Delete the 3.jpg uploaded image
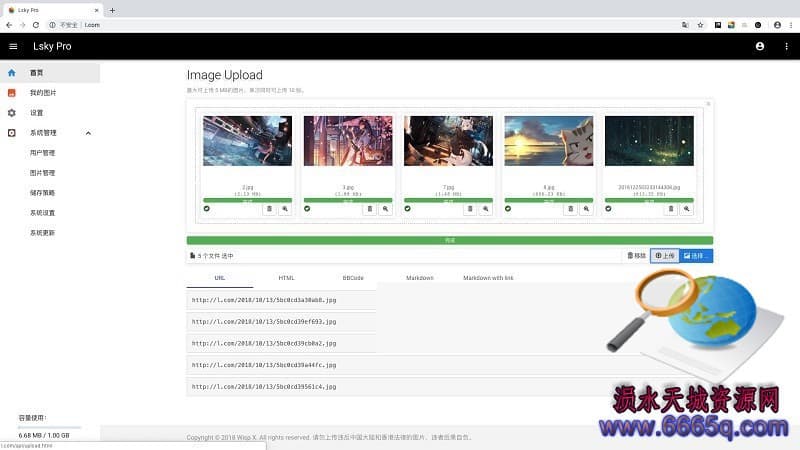800x450 pixels. click(x=370, y=209)
